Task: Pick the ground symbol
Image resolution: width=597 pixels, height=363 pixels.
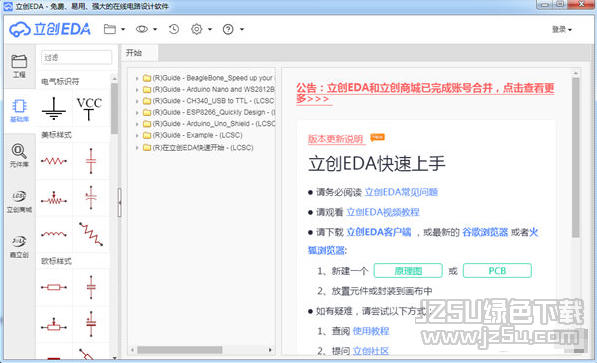Action: [x=54, y=109]
